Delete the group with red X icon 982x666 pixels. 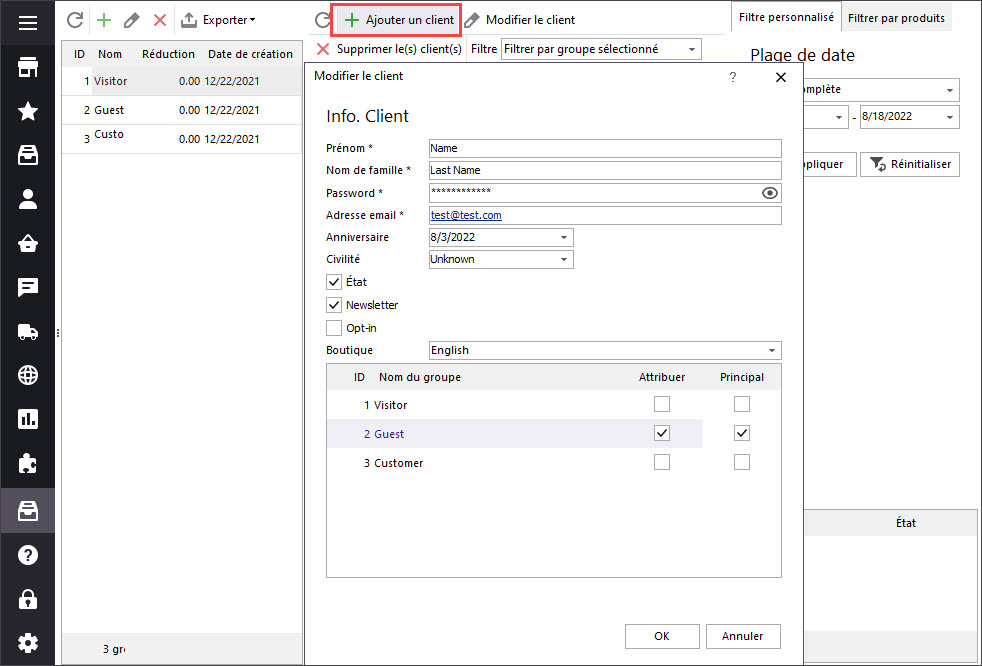160,20
